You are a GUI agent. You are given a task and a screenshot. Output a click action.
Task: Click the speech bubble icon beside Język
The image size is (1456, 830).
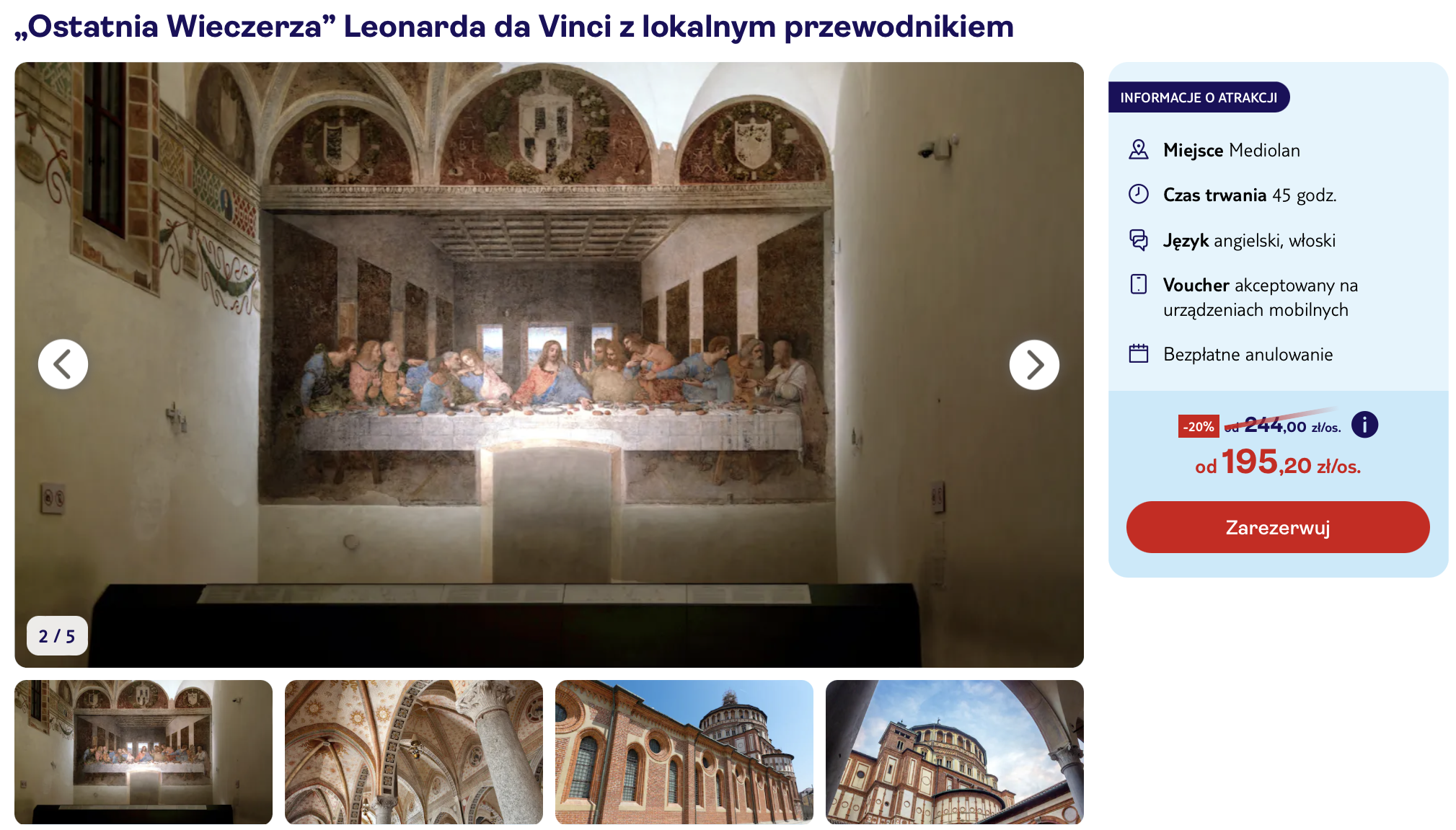pos(1138,239)
